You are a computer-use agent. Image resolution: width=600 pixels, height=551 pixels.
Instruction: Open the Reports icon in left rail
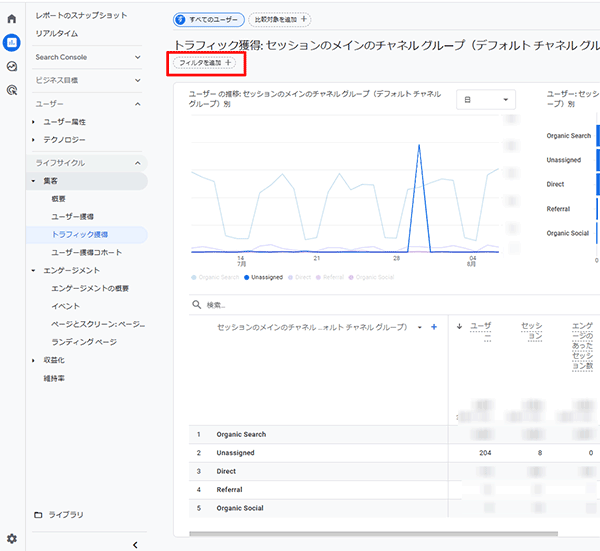(12, 42)
